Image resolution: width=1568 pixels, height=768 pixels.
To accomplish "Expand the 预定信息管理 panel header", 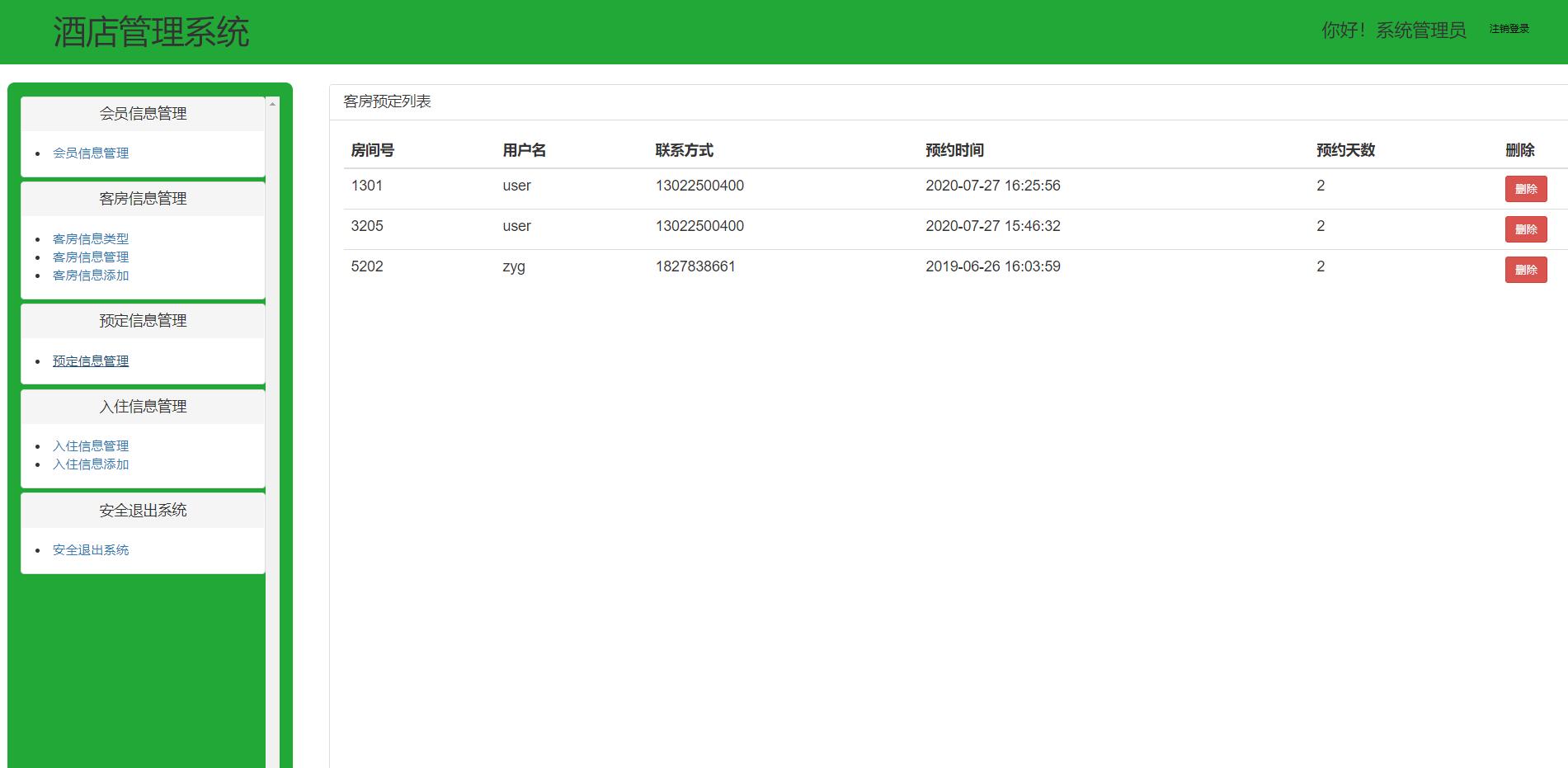I will pos(143,321).
